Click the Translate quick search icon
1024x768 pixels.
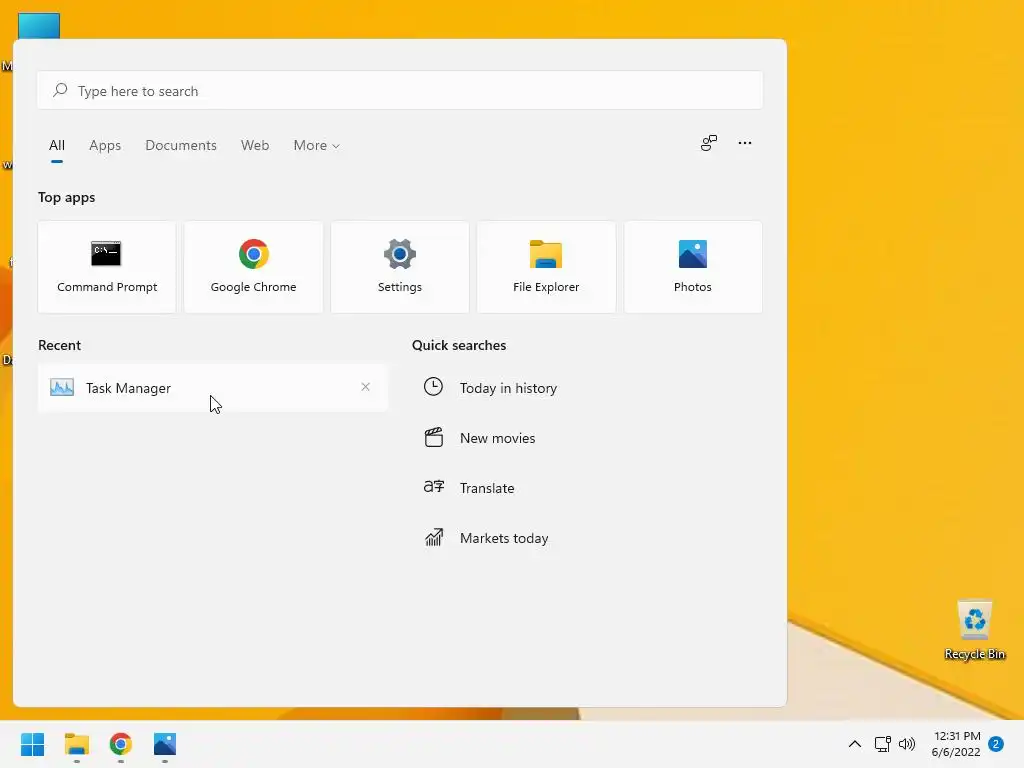[x=434, y=487]
